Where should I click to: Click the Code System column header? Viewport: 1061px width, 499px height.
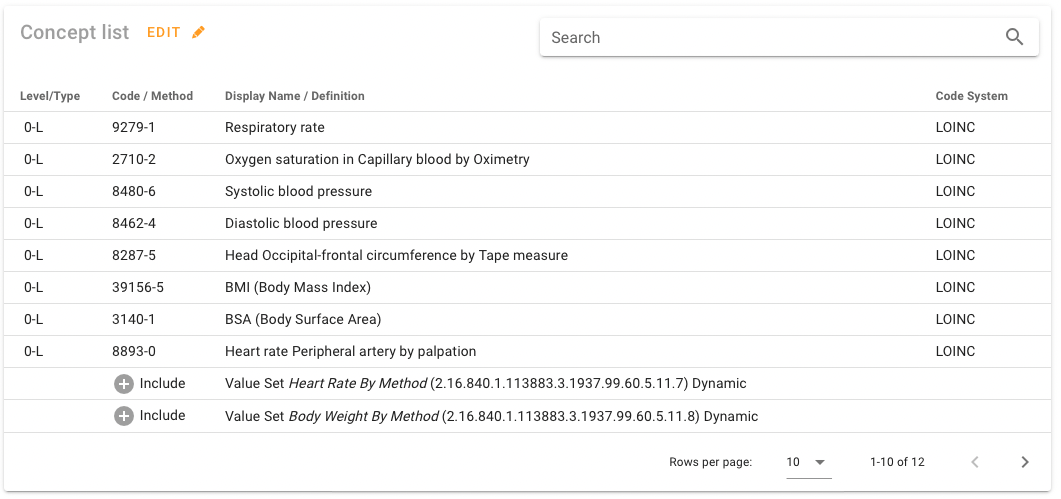[x=971, y=96]
